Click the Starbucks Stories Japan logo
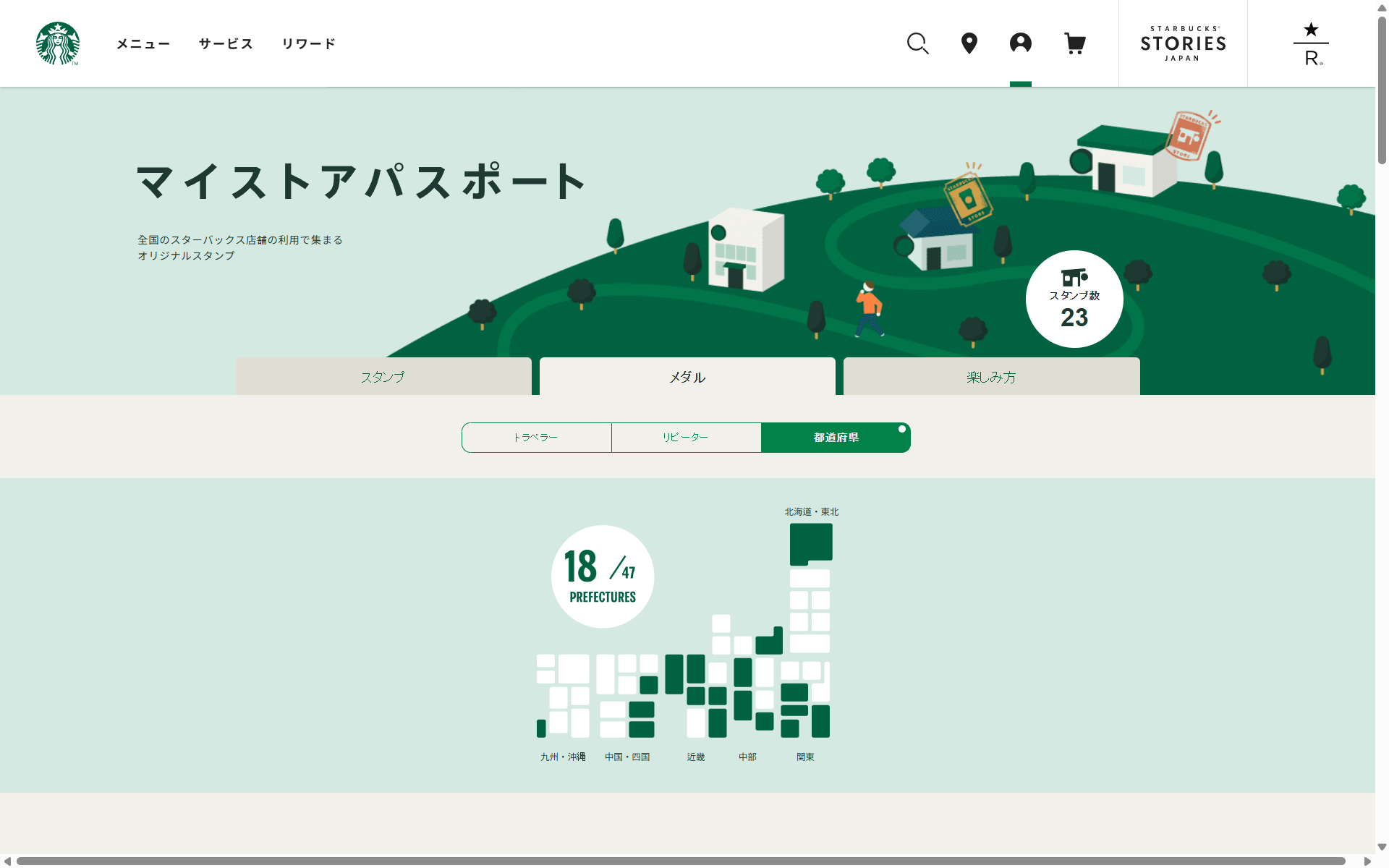 (x=1183, y=43)
